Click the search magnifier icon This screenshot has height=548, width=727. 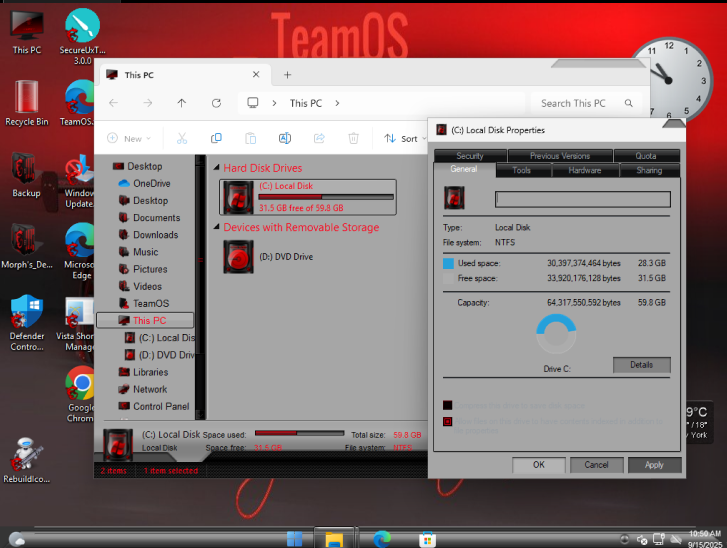(628, 103)
